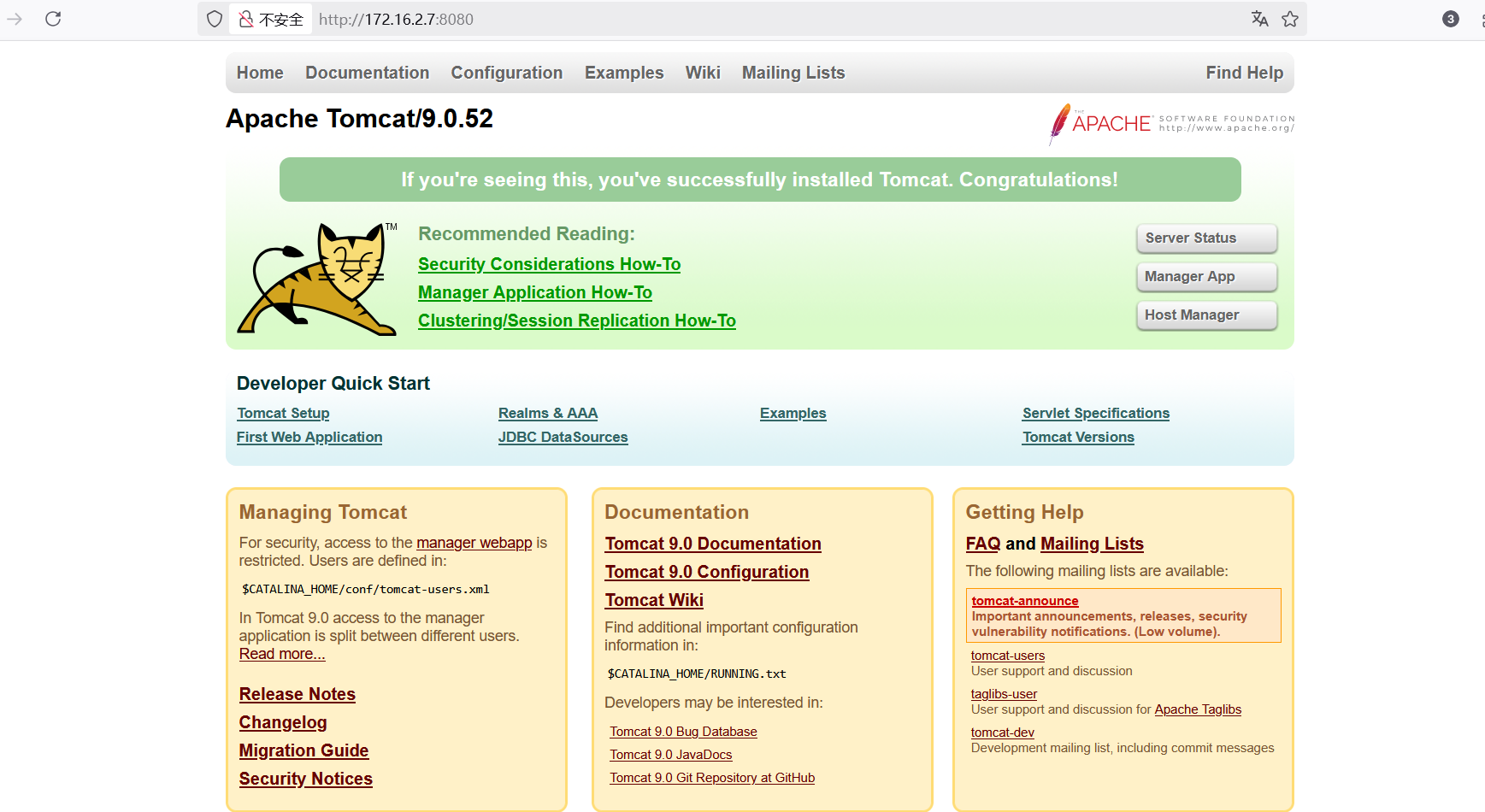Reload the page with the refresh icon
Image resolution: width=1485 pixels, height=812 pixels.
(x=53, y=19)
